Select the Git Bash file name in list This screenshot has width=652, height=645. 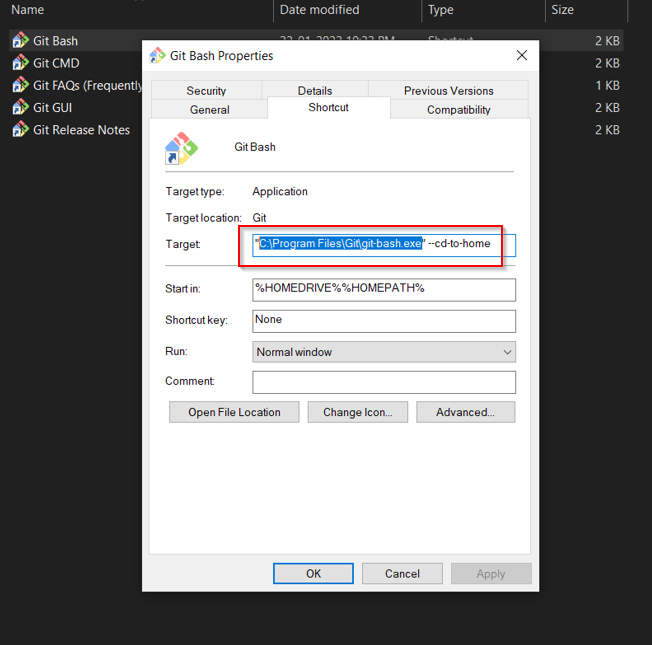point(55,41)
